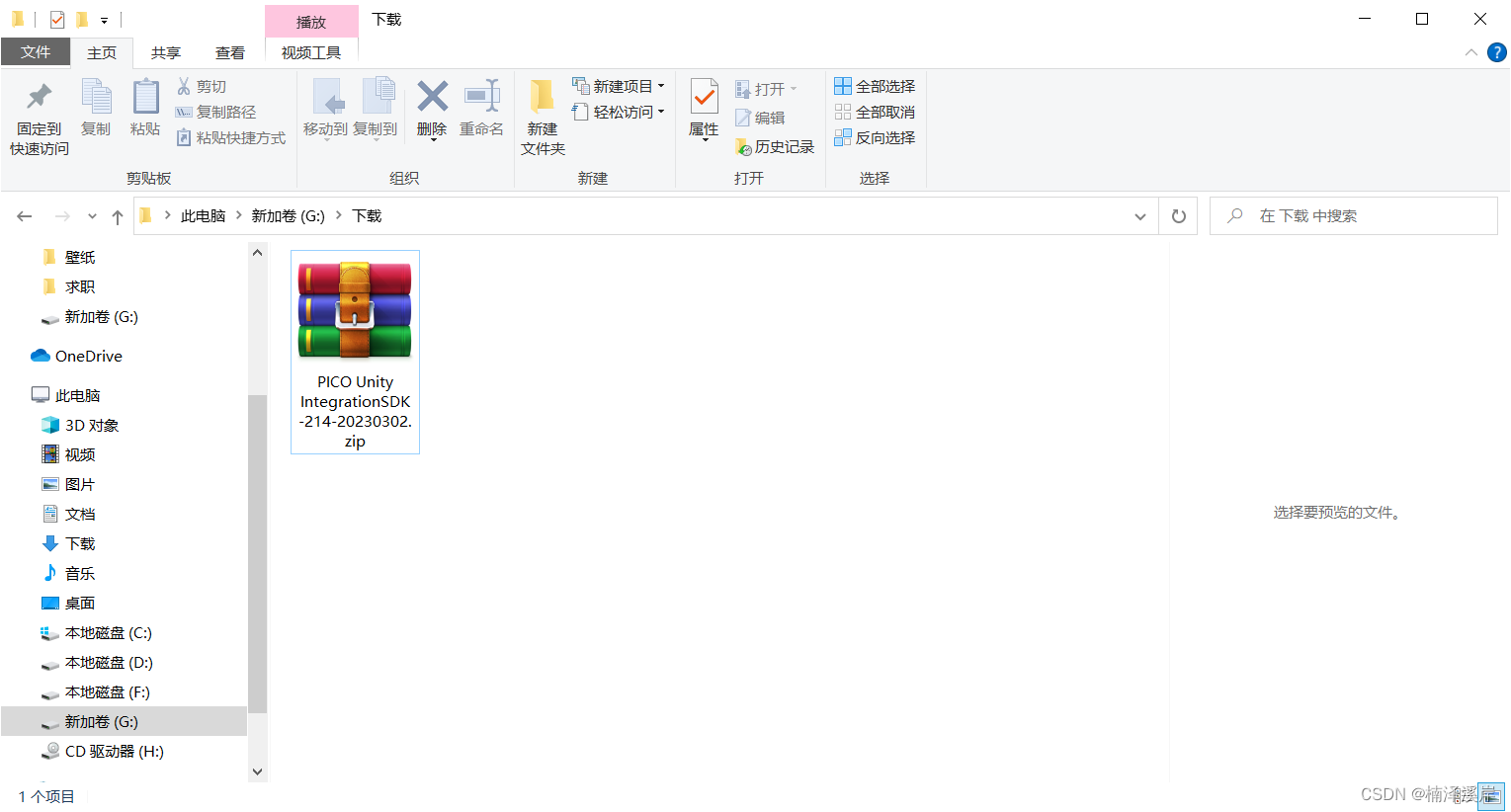1511x812 pixels.
Task: Select the PICO Unity IntegrationSDK zip file
Action: [355, 353]
